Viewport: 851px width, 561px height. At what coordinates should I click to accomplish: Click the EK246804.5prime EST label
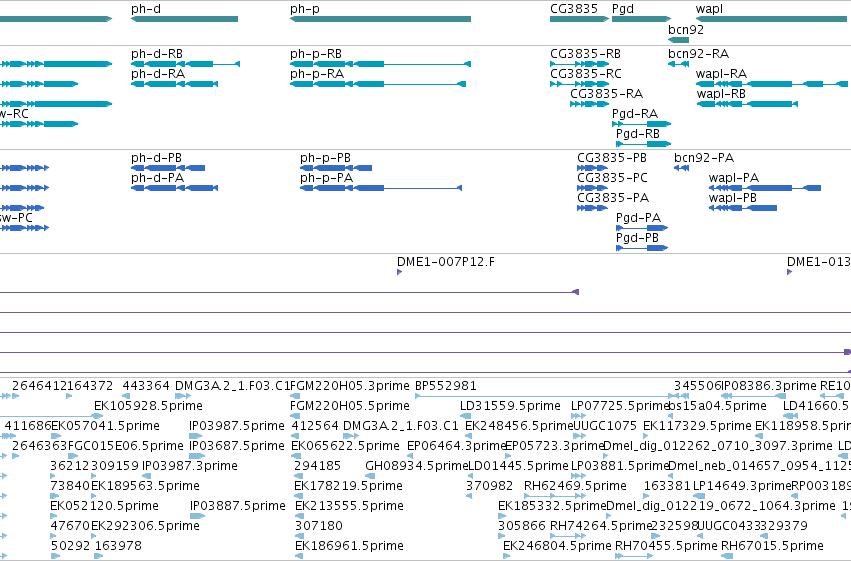557,546
